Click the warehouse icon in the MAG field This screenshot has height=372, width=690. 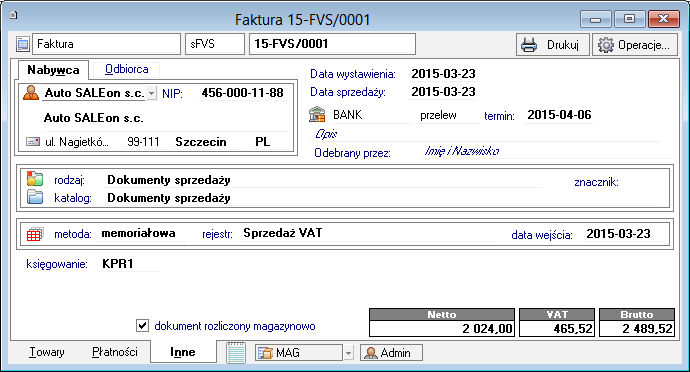pos(265,353)
